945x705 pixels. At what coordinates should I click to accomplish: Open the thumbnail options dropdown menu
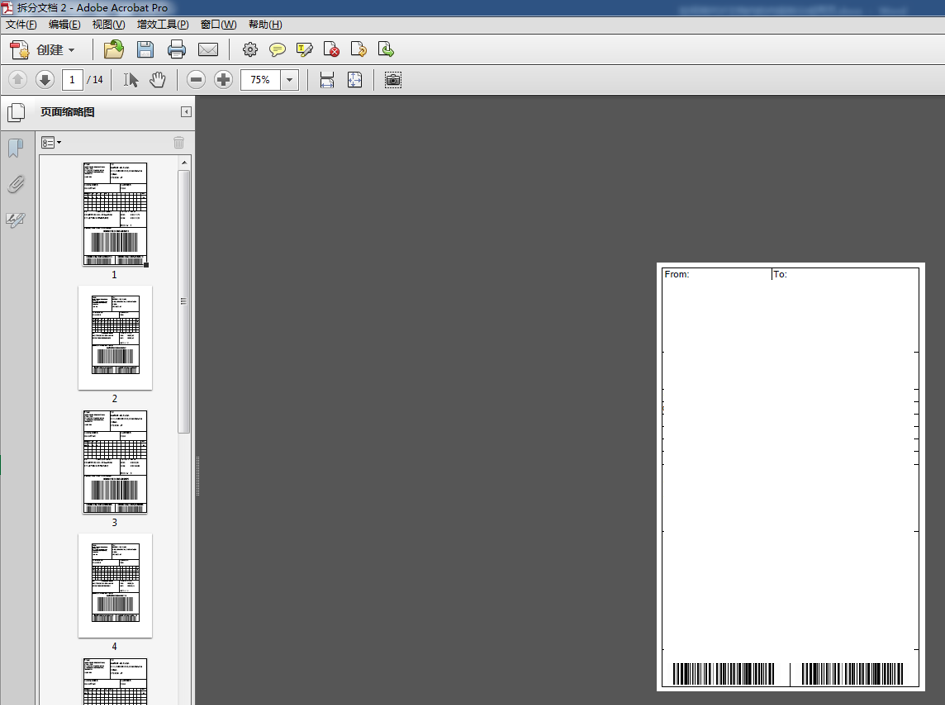pos(51,142)
